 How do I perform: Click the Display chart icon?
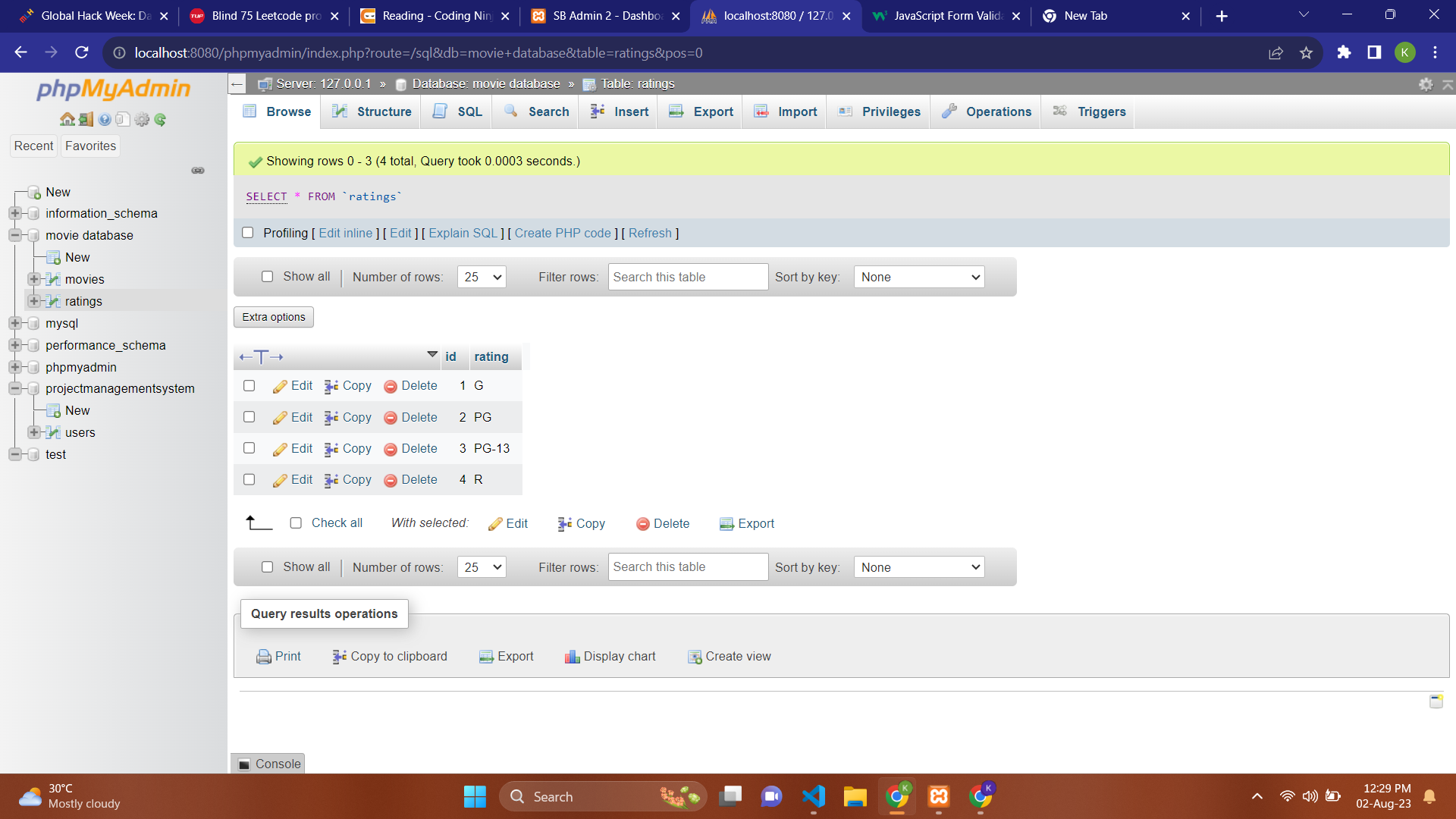point(572,657)
